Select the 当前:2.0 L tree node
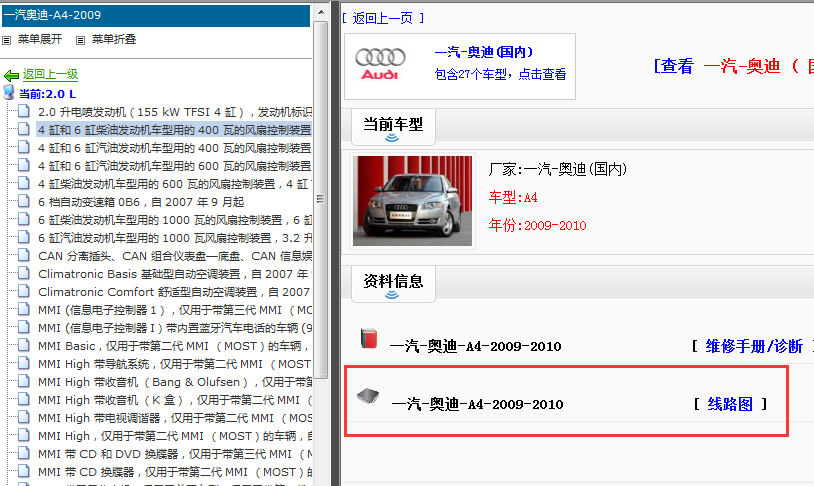 [x=47, y=94]
